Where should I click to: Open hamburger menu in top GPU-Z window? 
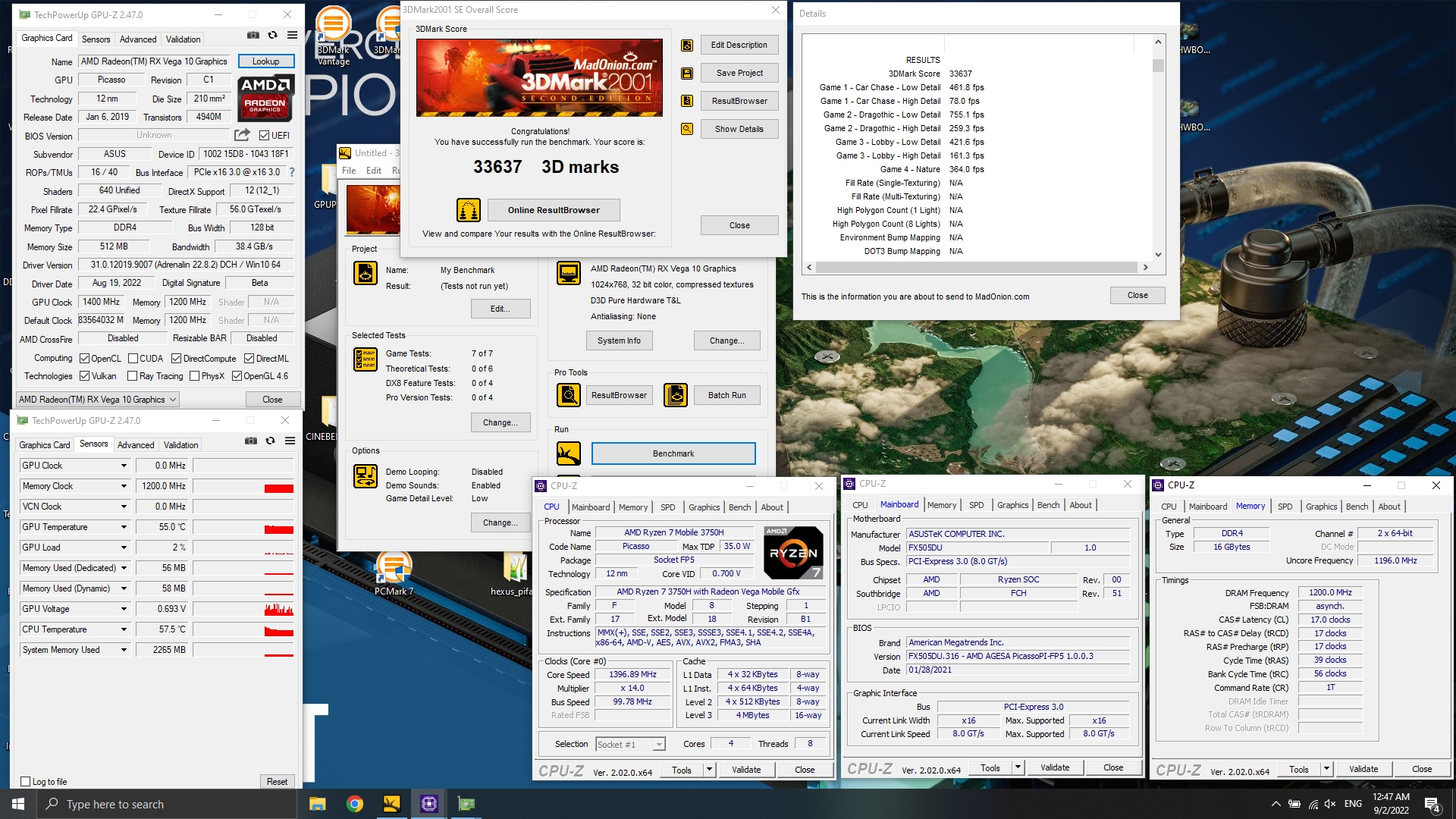click(x=292, y=36)
